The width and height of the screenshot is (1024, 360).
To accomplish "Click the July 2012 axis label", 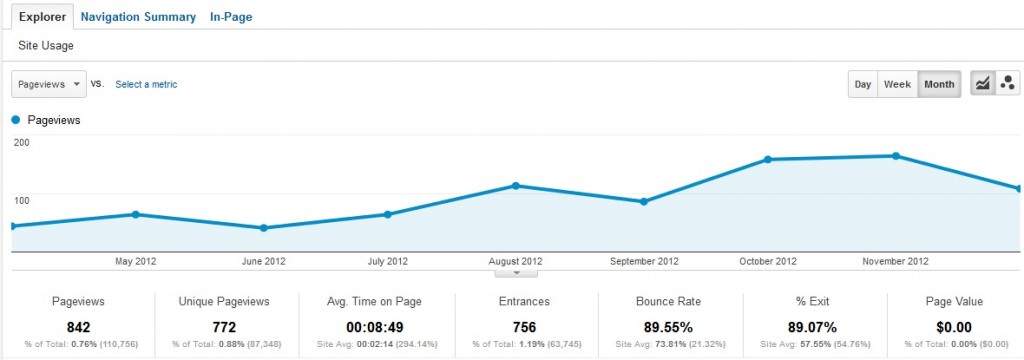I will pos(388,261).
